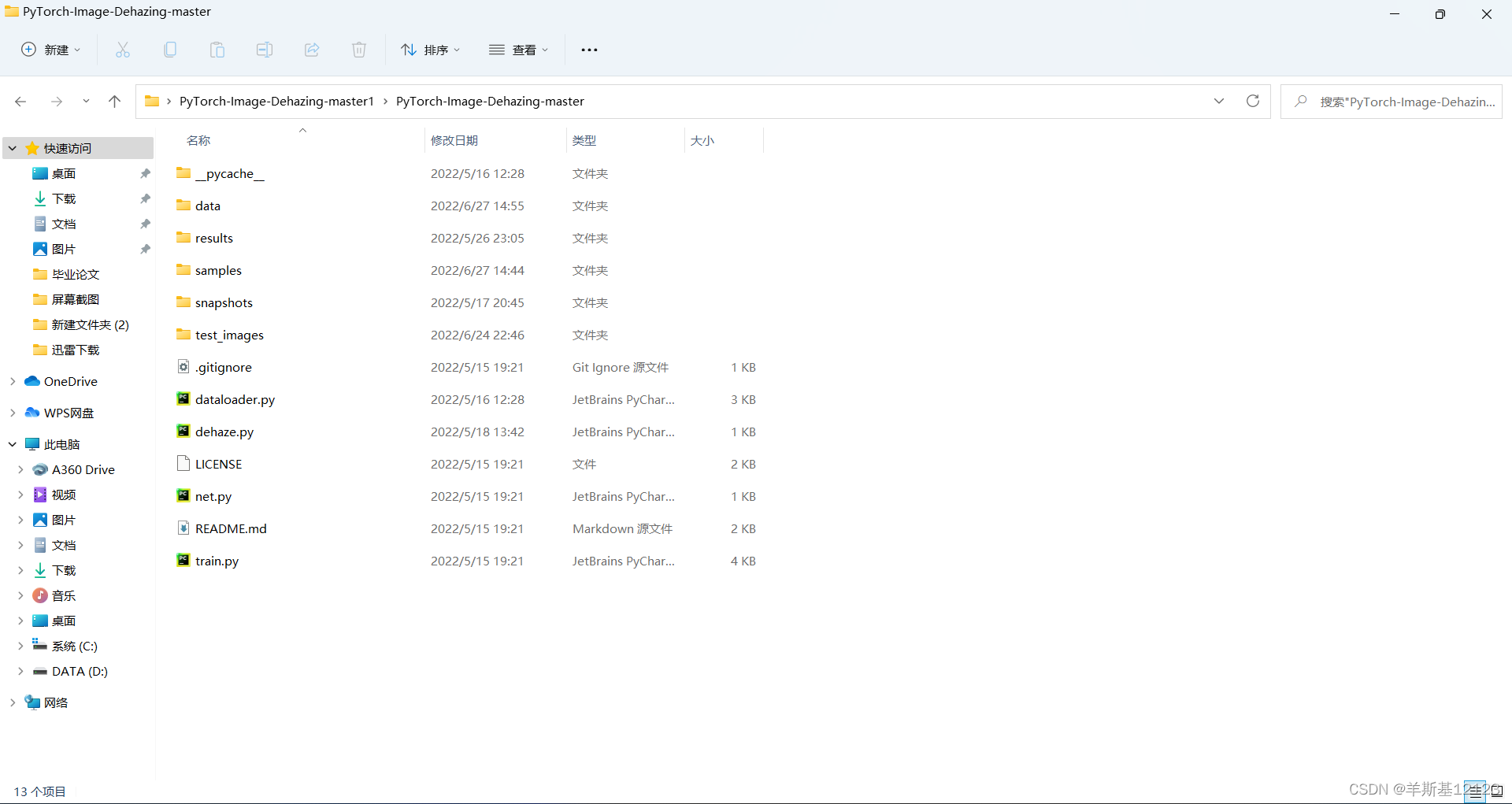The width and height of the screenshot is (1512, 804).
Task: Refresh the current folder view
Action: pos(1253,101)
